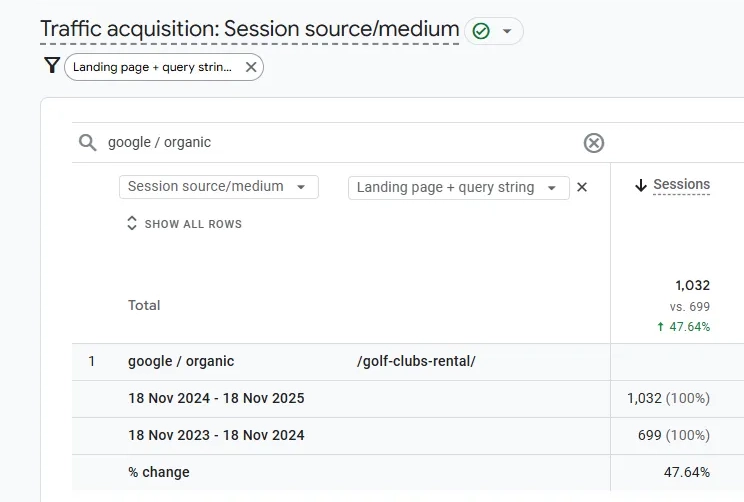Clear the search with the circled X icon
Viewport: 744px width, 502px height.
click(594, 143)
